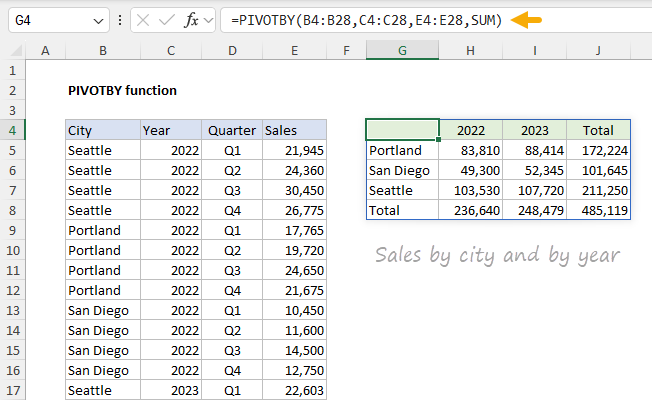Click pivot value 52,345
This screenshot has height=400, width=652.
(534, 170)
